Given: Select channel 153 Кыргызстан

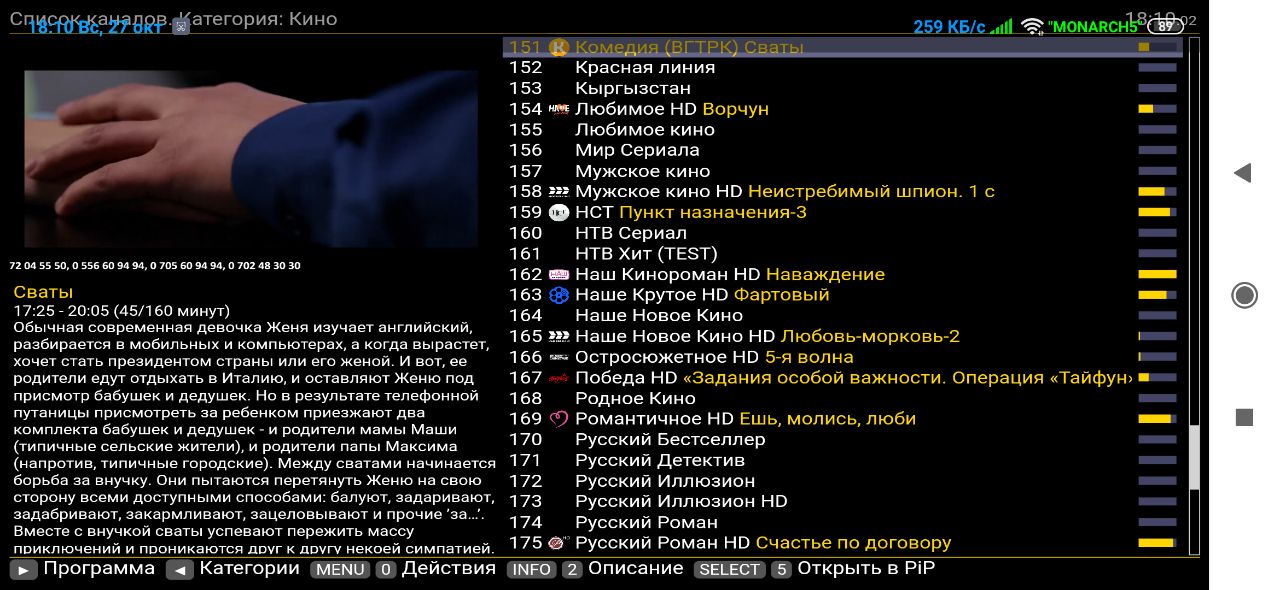Looking at the screenshot, I should tap(842, 88).
